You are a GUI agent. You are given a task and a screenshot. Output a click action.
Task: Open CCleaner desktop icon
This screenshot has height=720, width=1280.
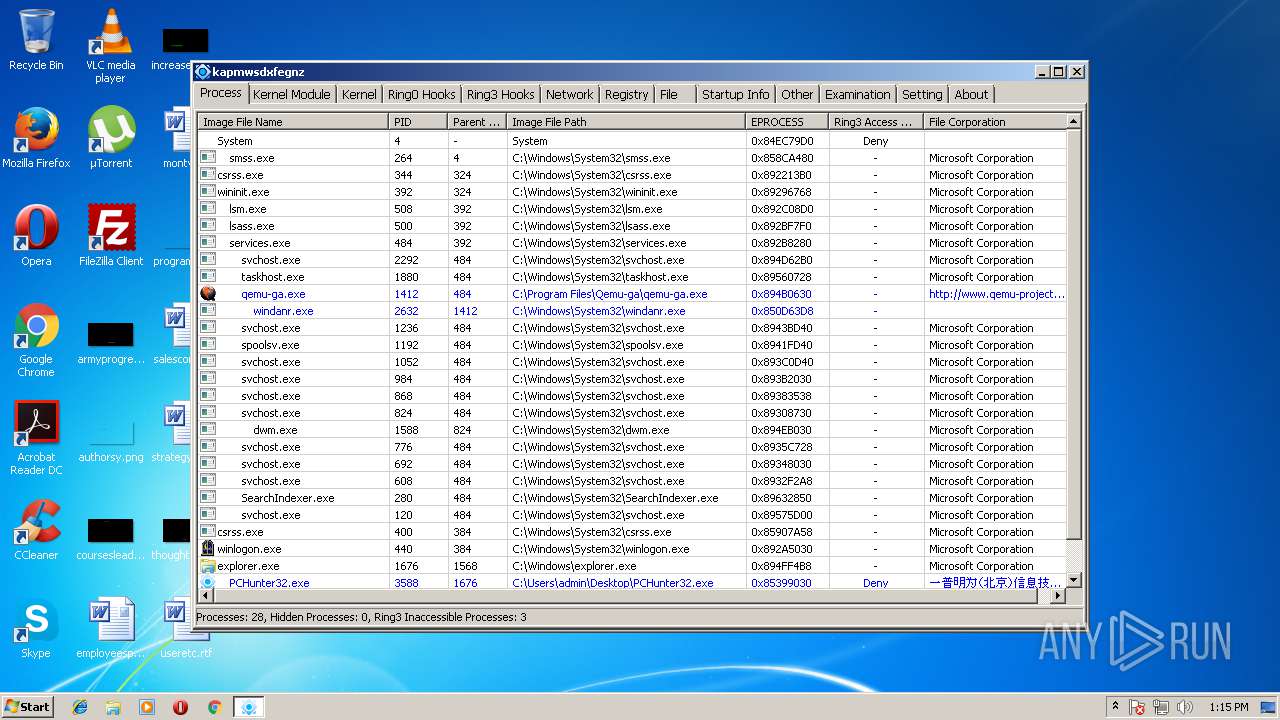pyautogui.click(x=36, y=530)
